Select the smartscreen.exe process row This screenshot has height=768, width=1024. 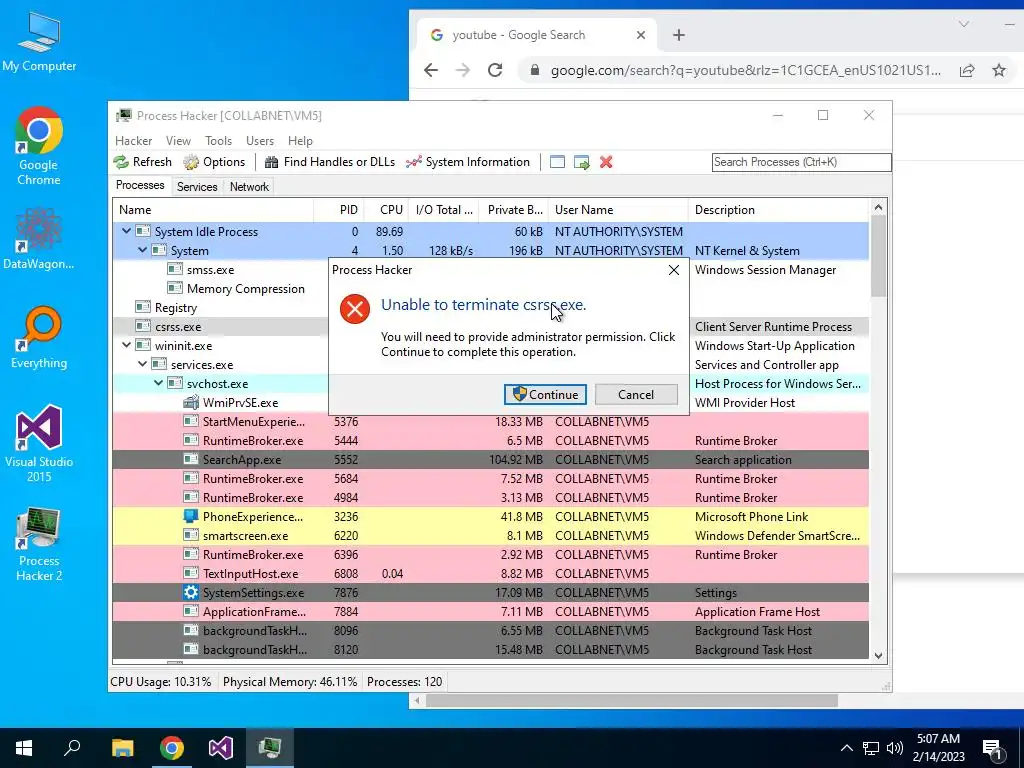pyautogui.click(x=490, y=536)
